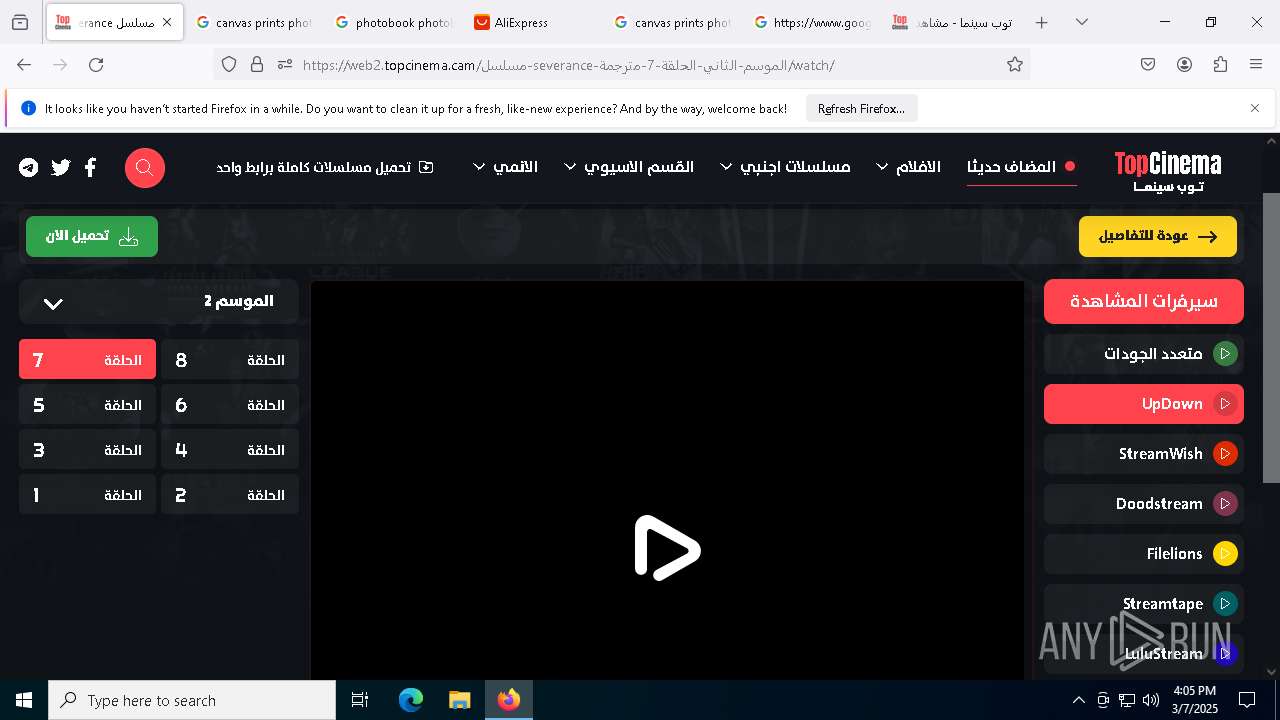
Task: Open the Facebook social icon
Action: click(90, 167)
